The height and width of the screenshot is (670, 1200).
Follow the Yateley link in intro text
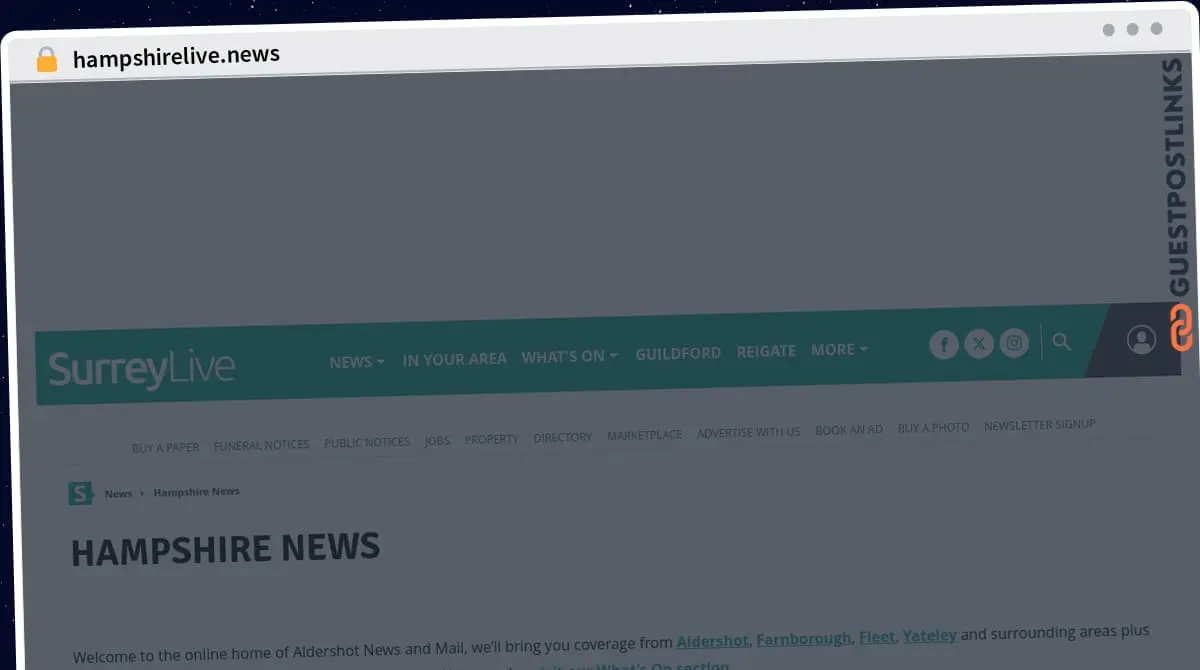point(930,635)
